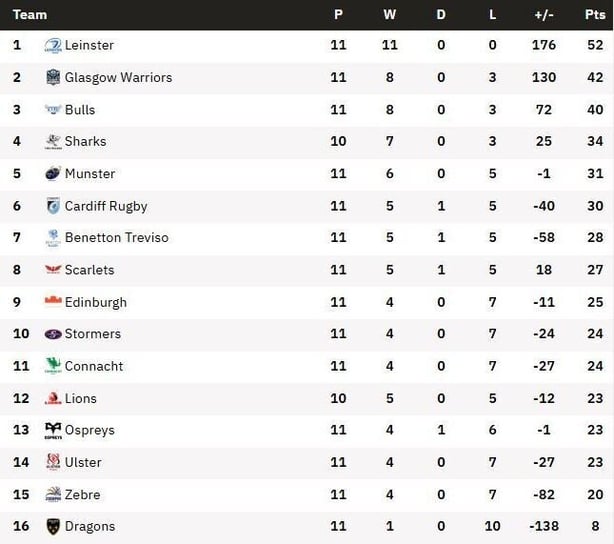This screenshot has width=614, height=544.
Task: Open the Benetton Treviso team name
Action: (117, 238)
